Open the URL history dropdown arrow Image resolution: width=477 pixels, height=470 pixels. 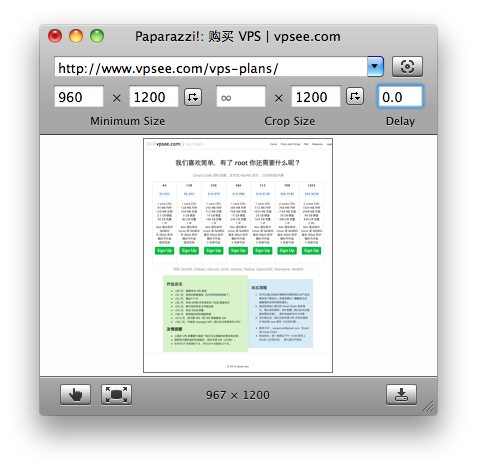(x=375, y=66)
